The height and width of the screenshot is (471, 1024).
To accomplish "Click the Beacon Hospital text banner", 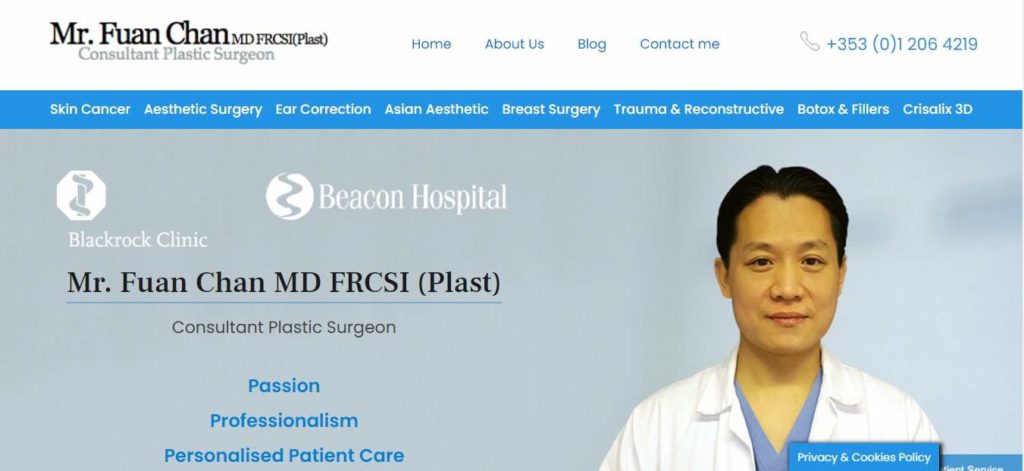I will [x=412, y=197].
